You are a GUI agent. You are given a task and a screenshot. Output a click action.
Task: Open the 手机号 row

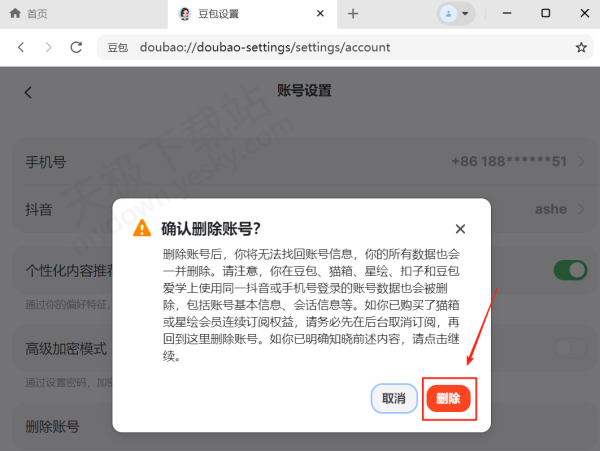click(306, 162)
